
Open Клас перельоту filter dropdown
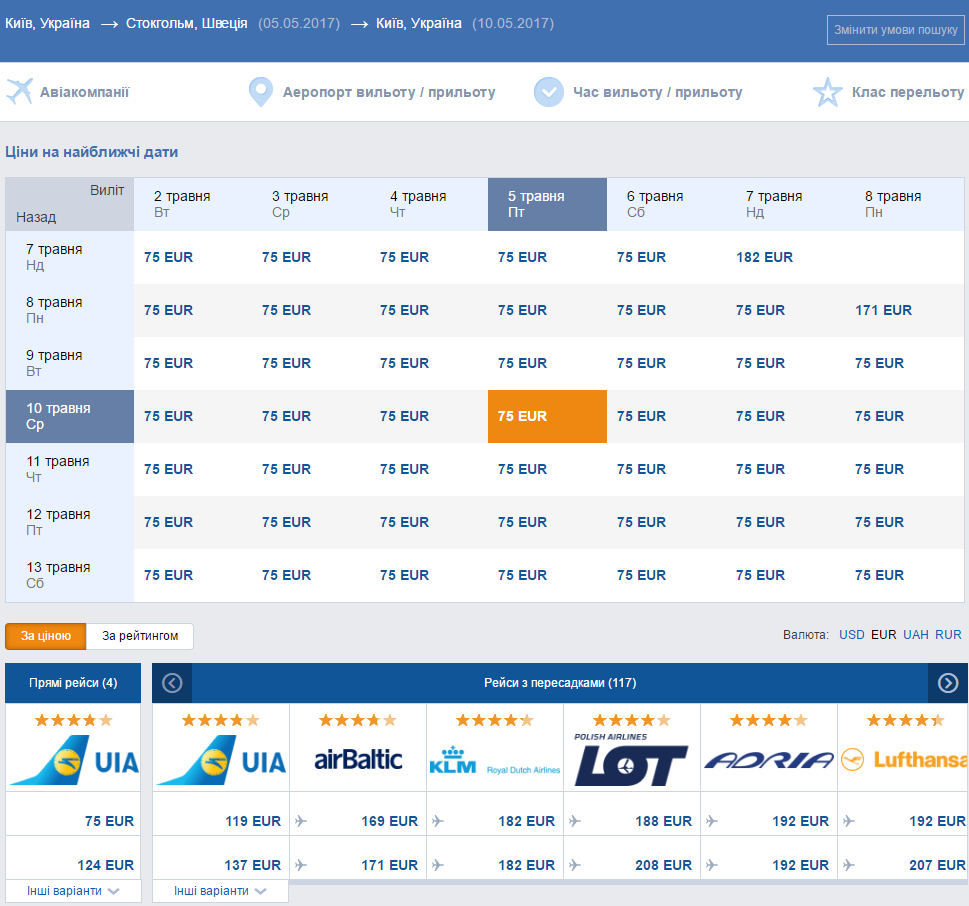pos(907,92)
